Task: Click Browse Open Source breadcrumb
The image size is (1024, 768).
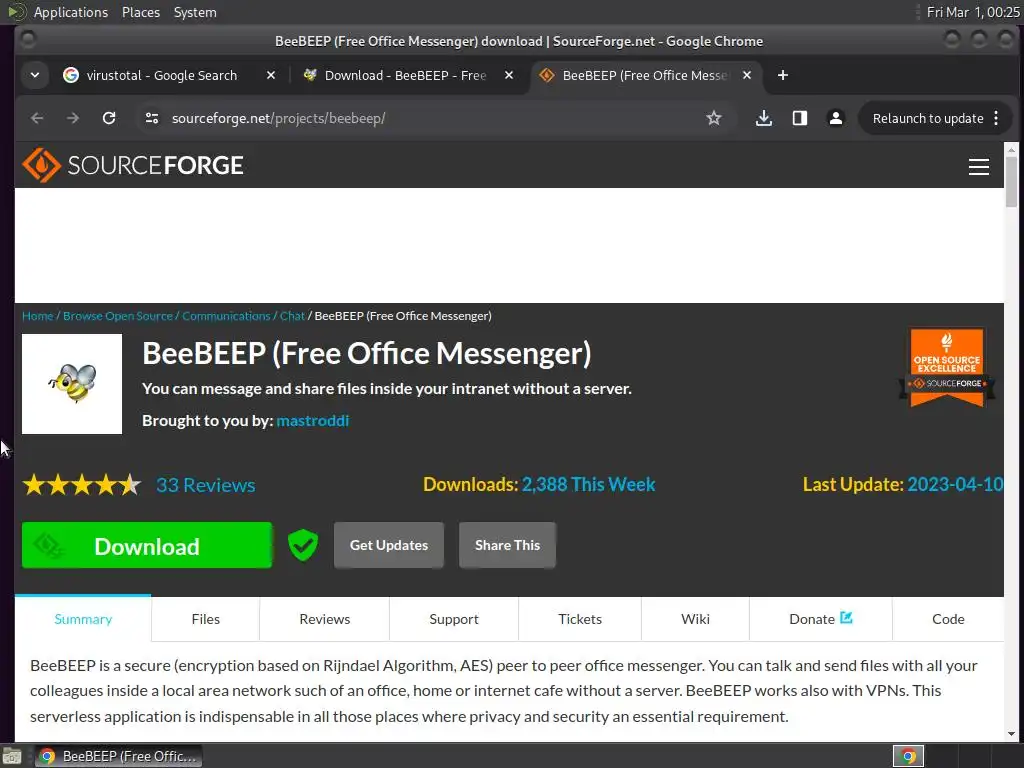Action: [x=118, y=316]
